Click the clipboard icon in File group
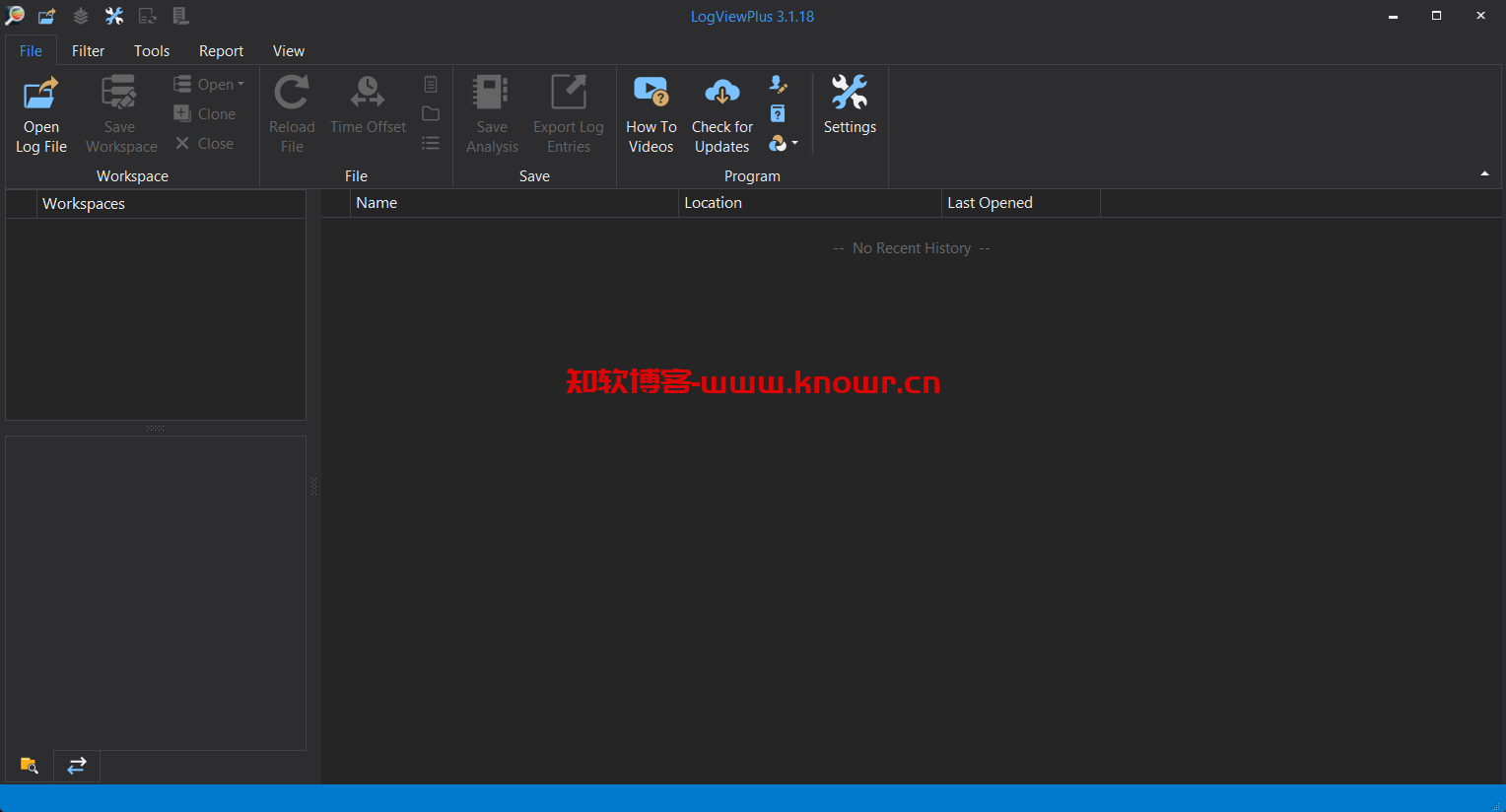The height and width of the screenshot is (812, 1506). click(x=431, y=85)
